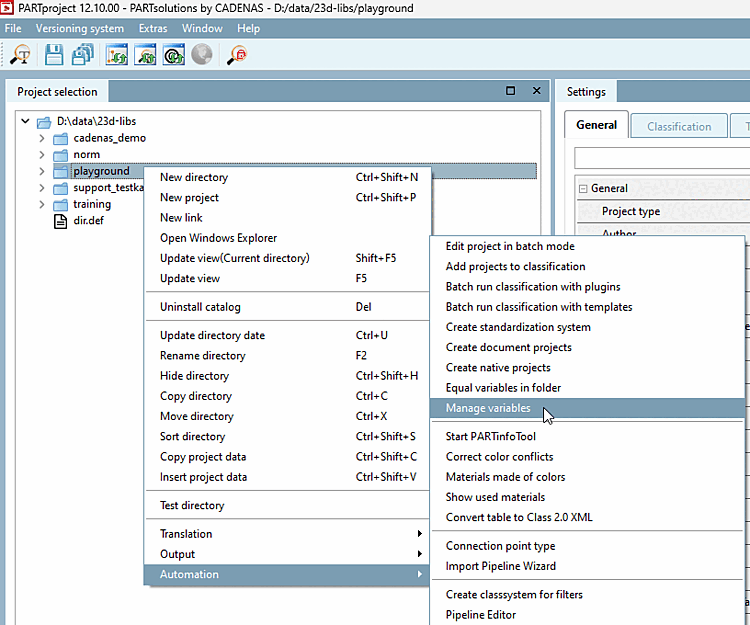The width and height of the screenshot is (750, 625).
Task: Collapse the General properties group
Action: pyautogui.click(x=582, y=188)
